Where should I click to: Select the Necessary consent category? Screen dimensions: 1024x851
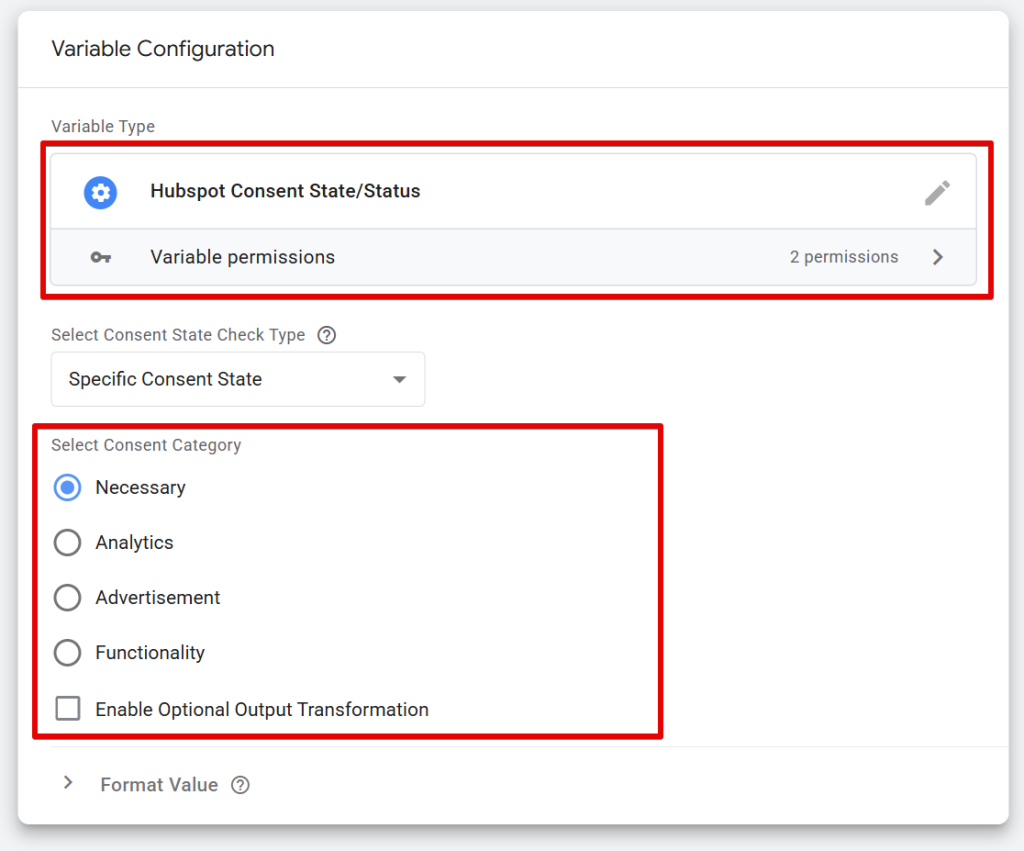[67, 488]
